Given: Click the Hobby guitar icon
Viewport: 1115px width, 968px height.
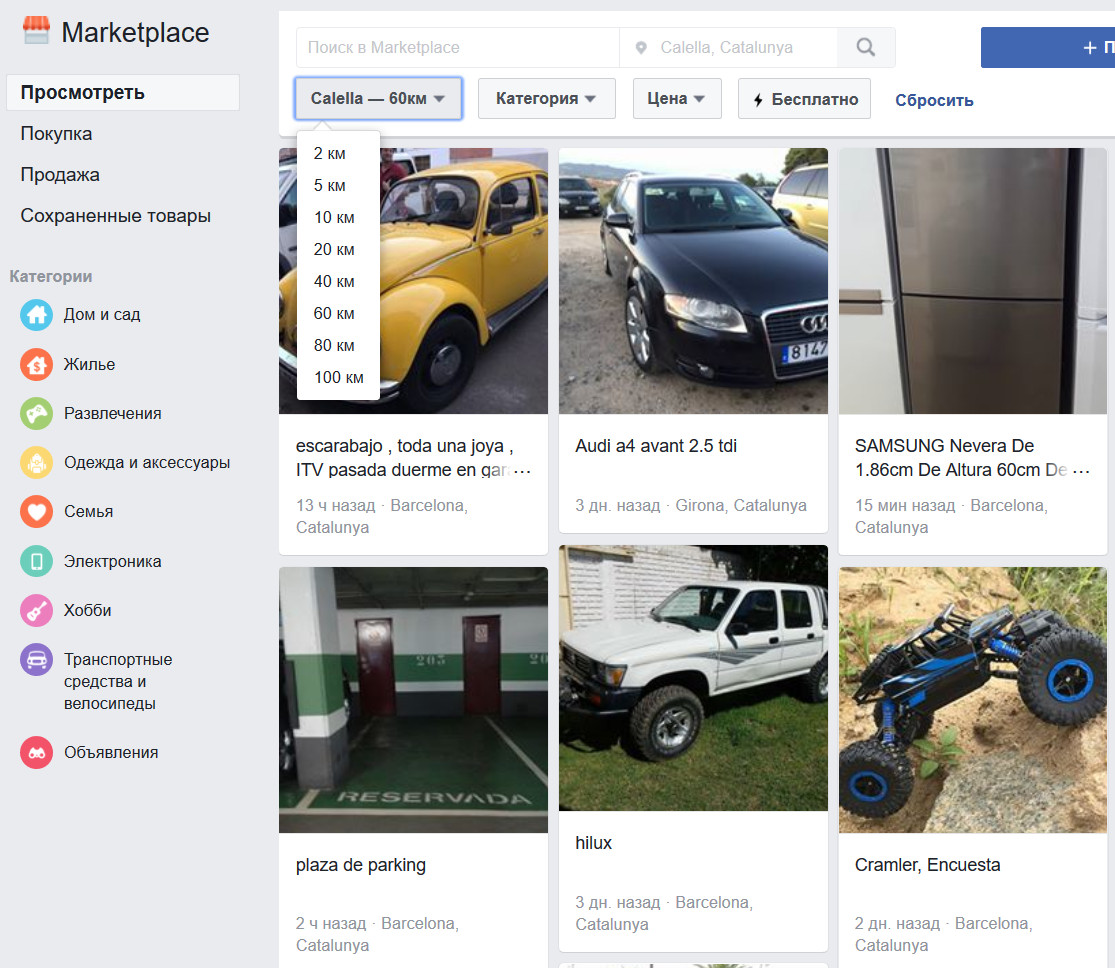Looking at the screenshot, I should pyautogui.click(x=37, y=610).
